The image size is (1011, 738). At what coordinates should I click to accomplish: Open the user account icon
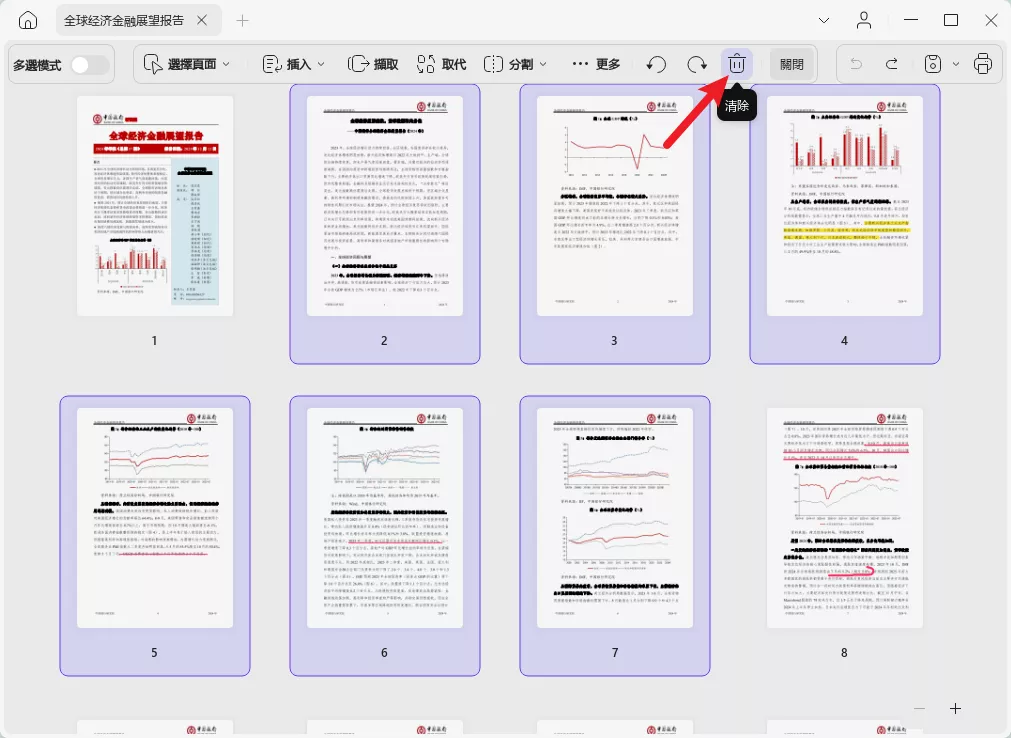coord(863,21)
